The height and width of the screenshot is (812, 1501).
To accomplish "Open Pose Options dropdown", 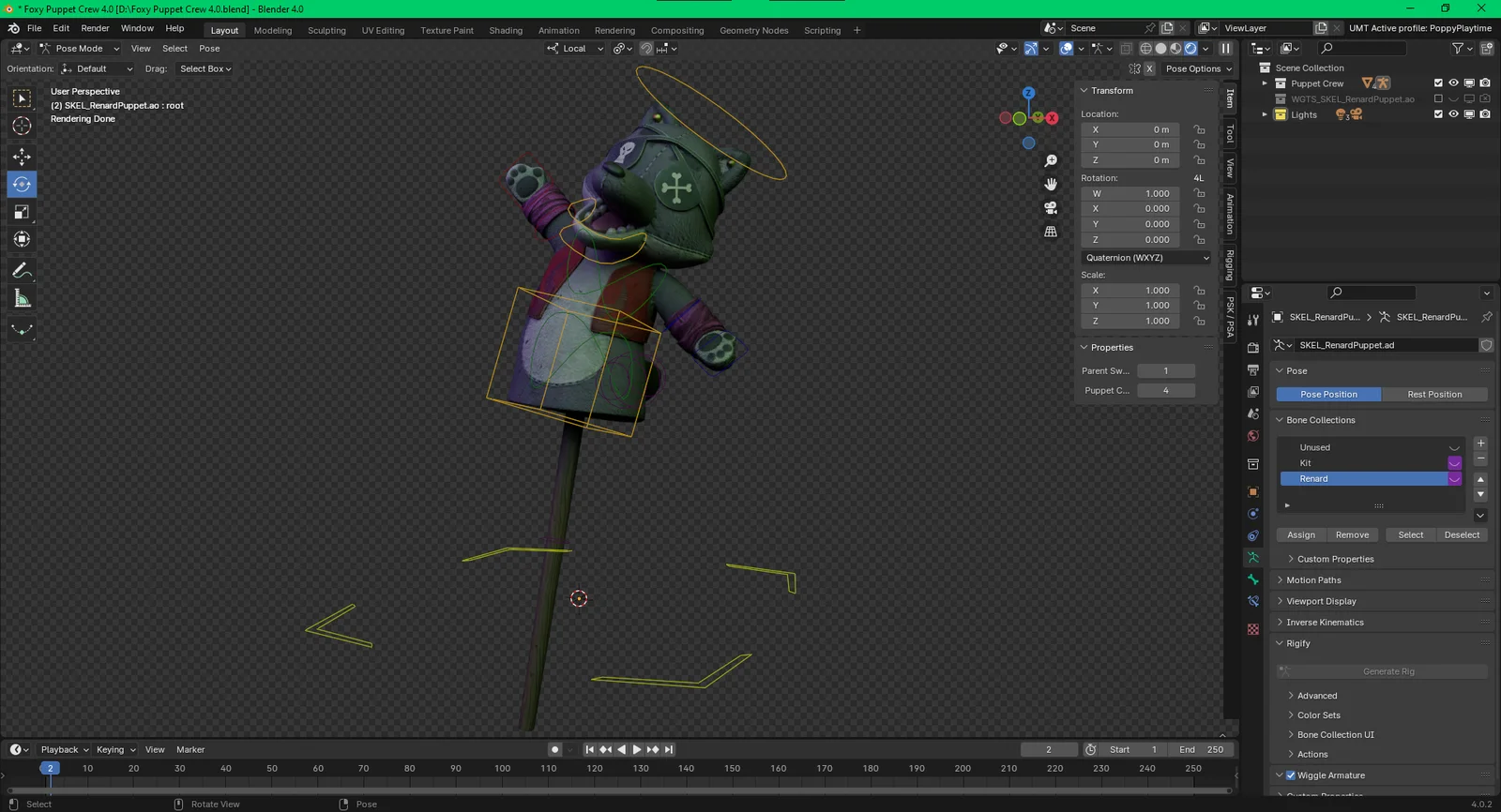I will [1198, 68].
